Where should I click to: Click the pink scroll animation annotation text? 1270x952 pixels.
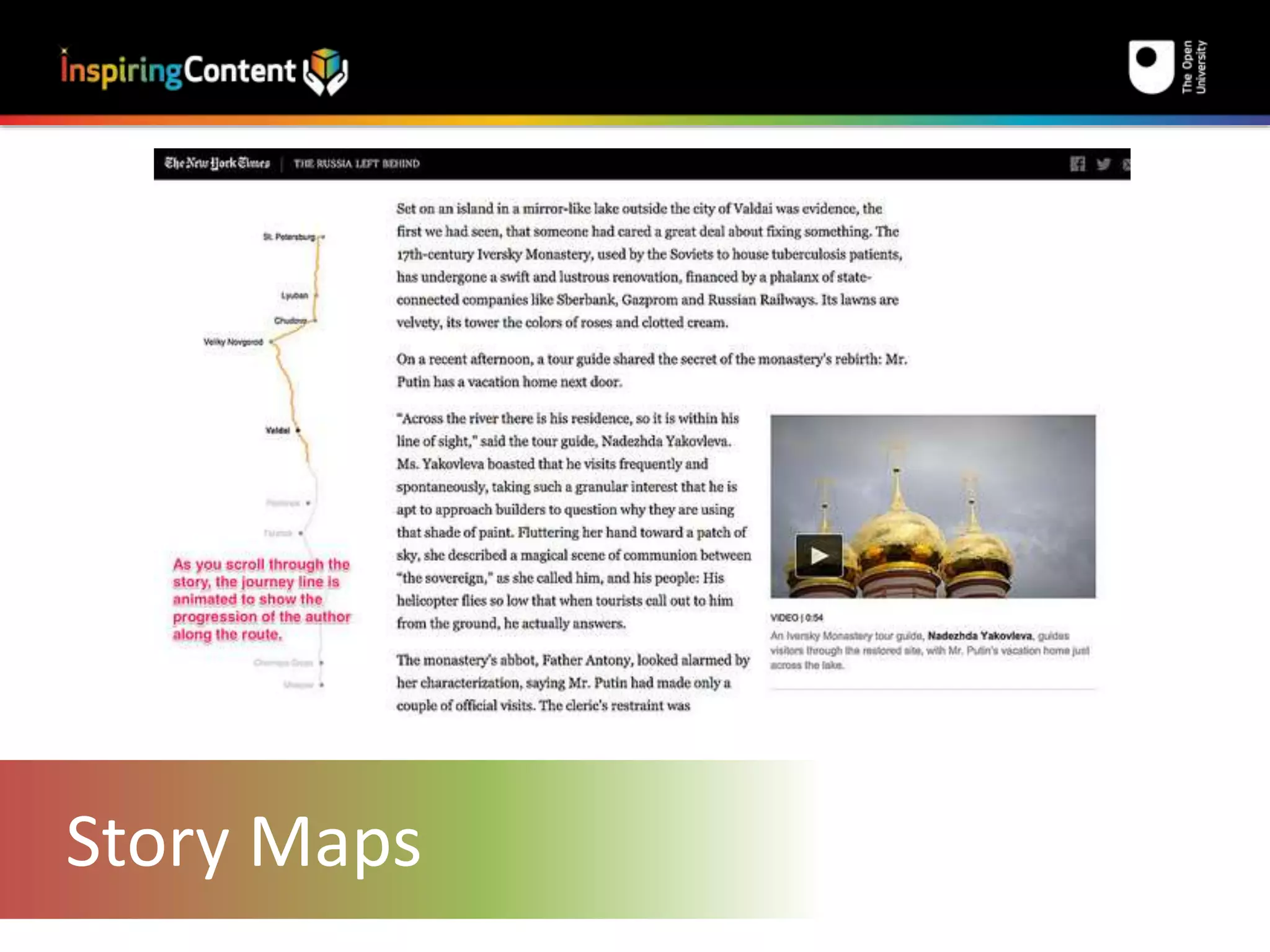(261, 599)
